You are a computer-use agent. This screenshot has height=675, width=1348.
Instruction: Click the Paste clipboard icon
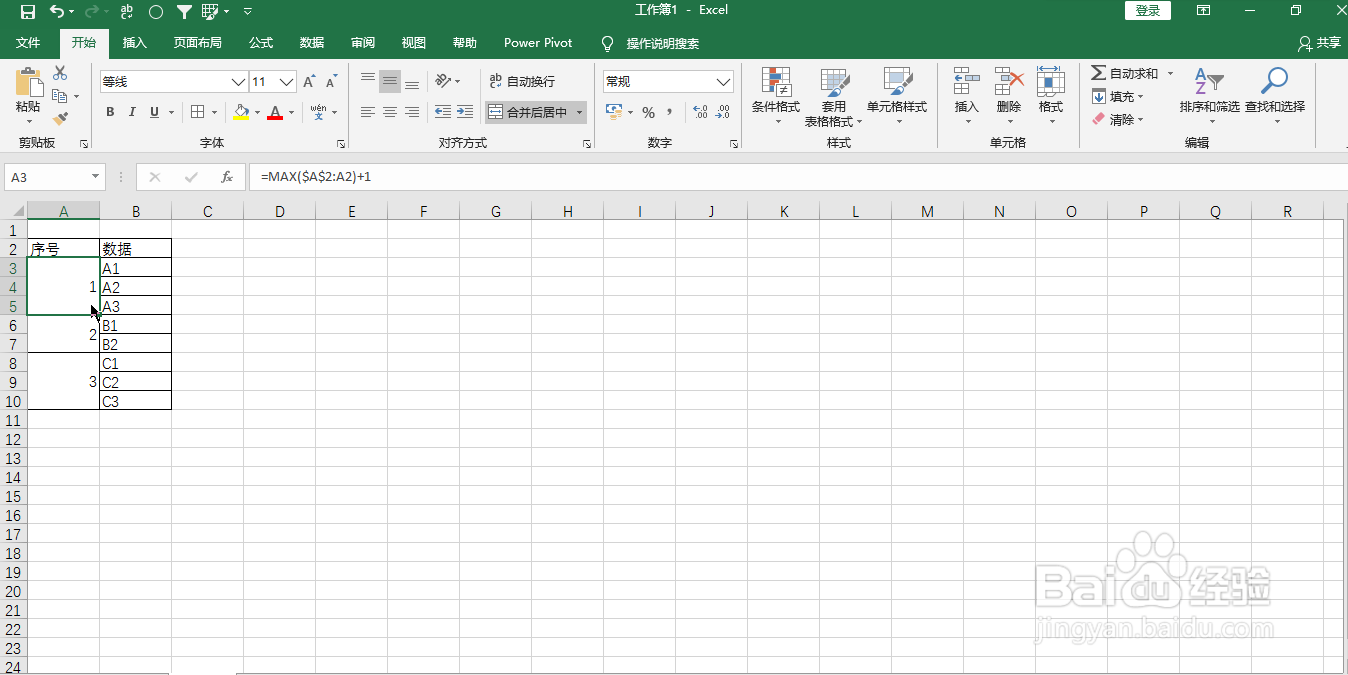(28, 82)
